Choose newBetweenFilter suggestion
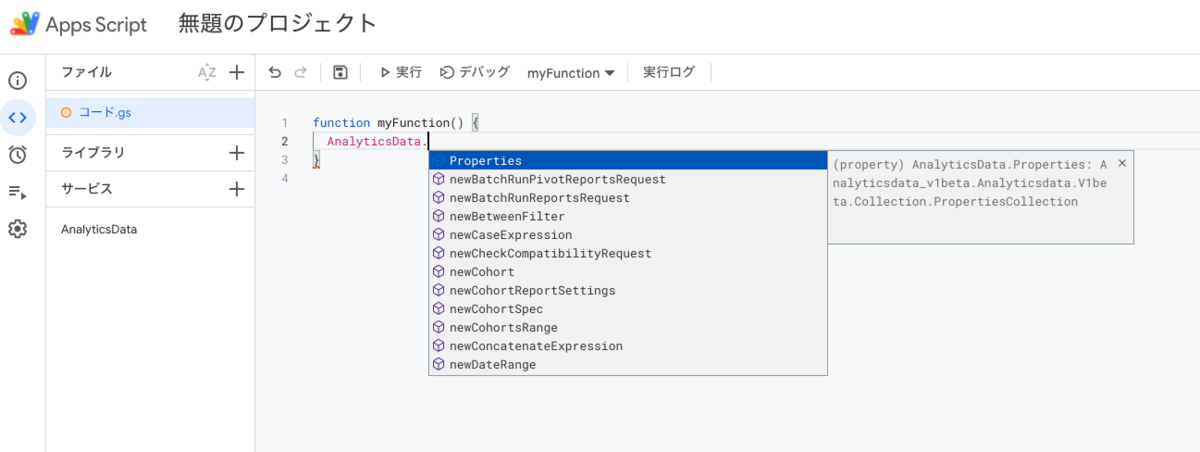Screen dimensions: 1200x452 tap(628, 216)
